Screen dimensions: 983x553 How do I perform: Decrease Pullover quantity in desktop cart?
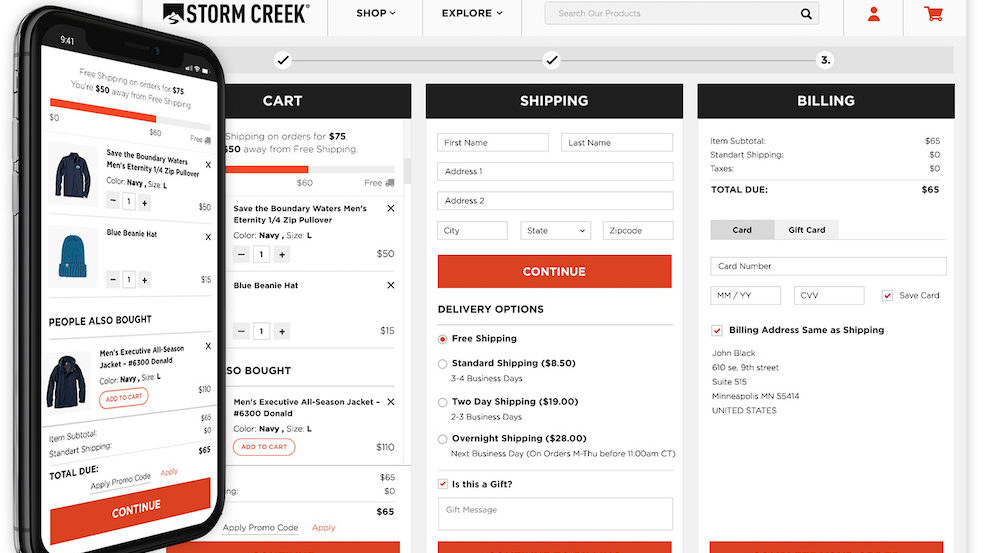pos(241,254)
